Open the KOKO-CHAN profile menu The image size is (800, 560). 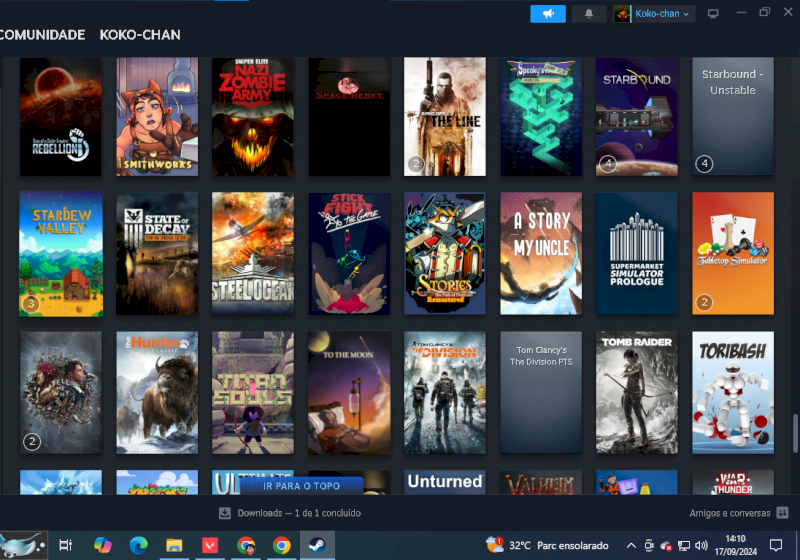(x=140, y=35)
